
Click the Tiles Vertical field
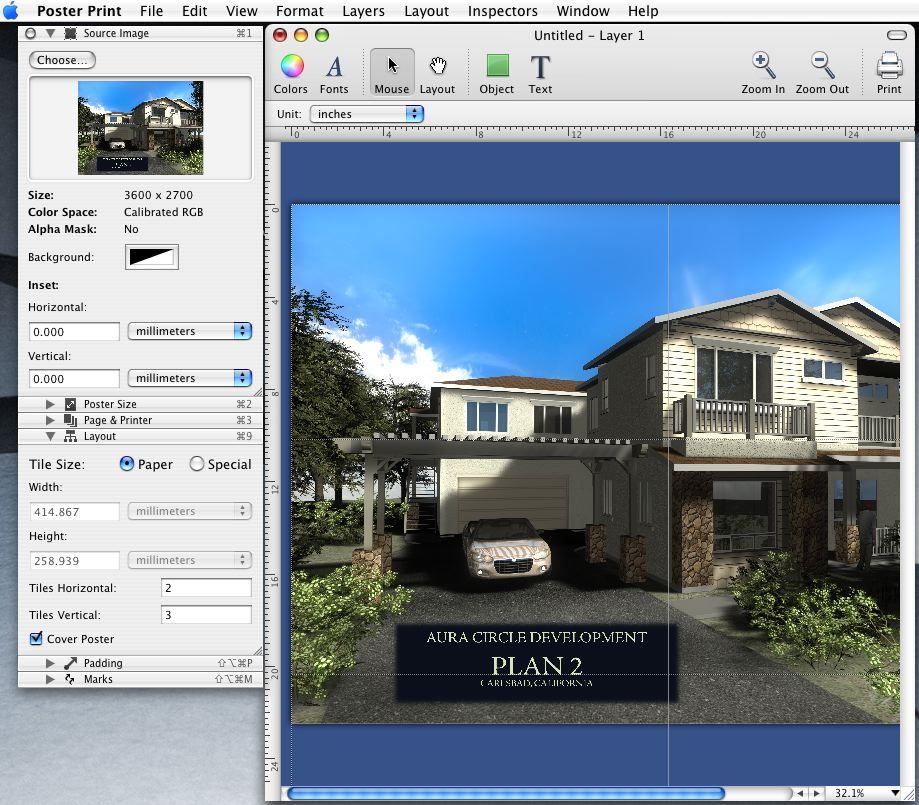coord(206,614)
